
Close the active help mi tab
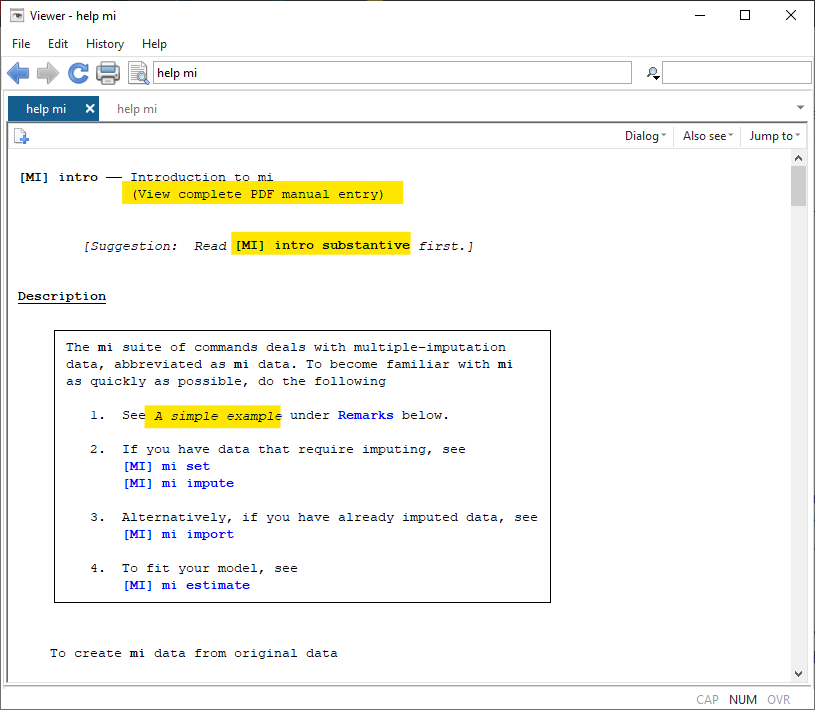pyautogui.click(x=90, y=109)
